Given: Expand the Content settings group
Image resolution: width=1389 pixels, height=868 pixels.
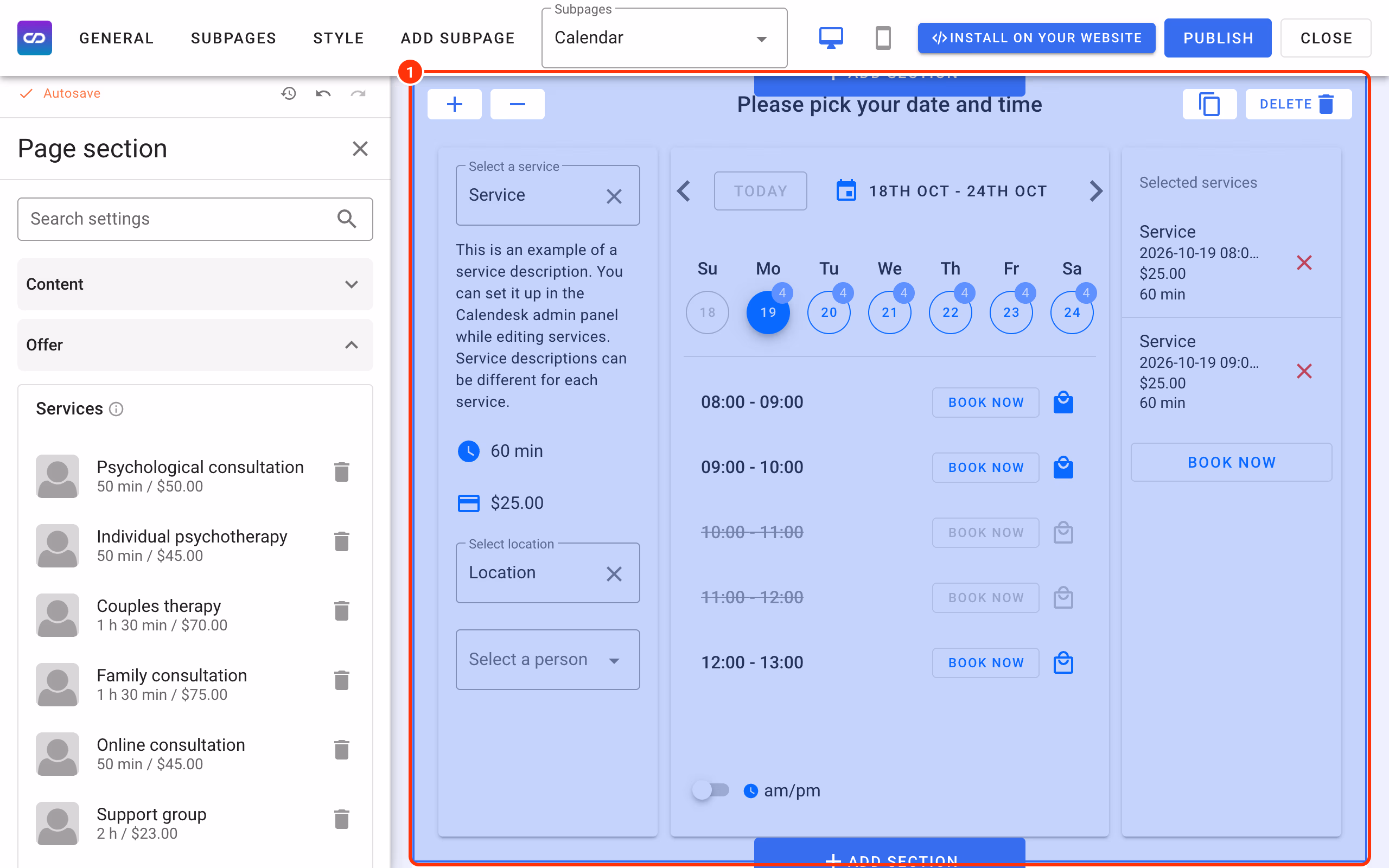Looking at the screenshot, I should pos(195,284).
